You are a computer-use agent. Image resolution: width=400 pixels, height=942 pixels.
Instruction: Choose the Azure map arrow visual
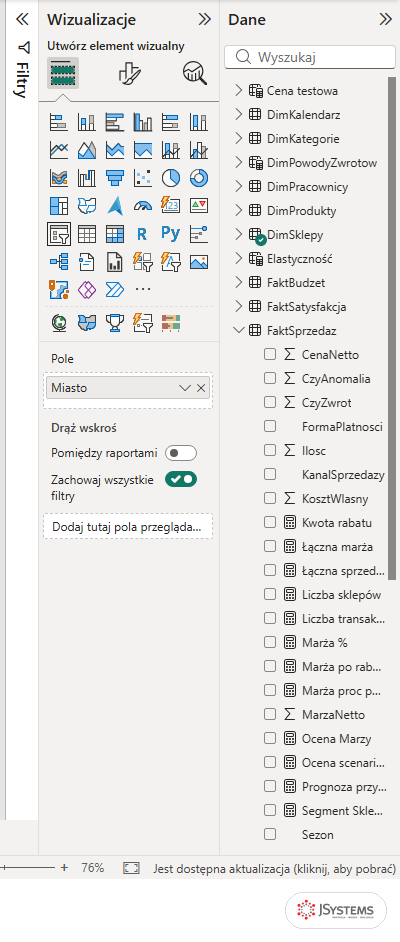point(115,205)
